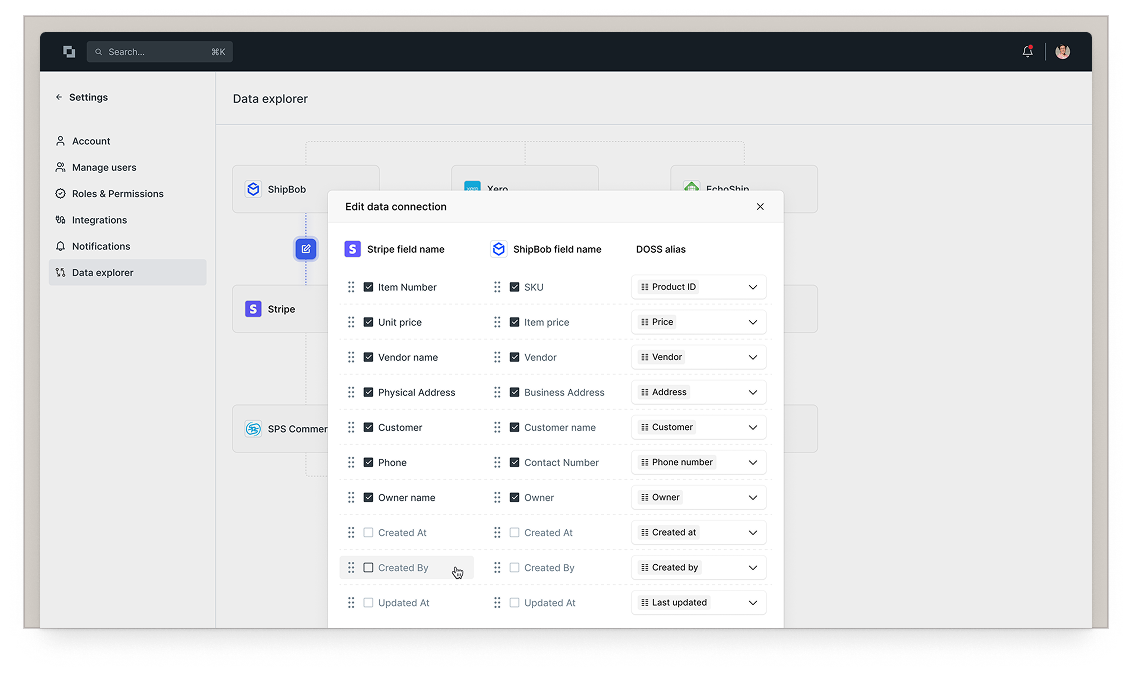This screenshot has width=1132, height=676.
Task: Open the user profile avatar
Action: click(x=1062, y=52)
